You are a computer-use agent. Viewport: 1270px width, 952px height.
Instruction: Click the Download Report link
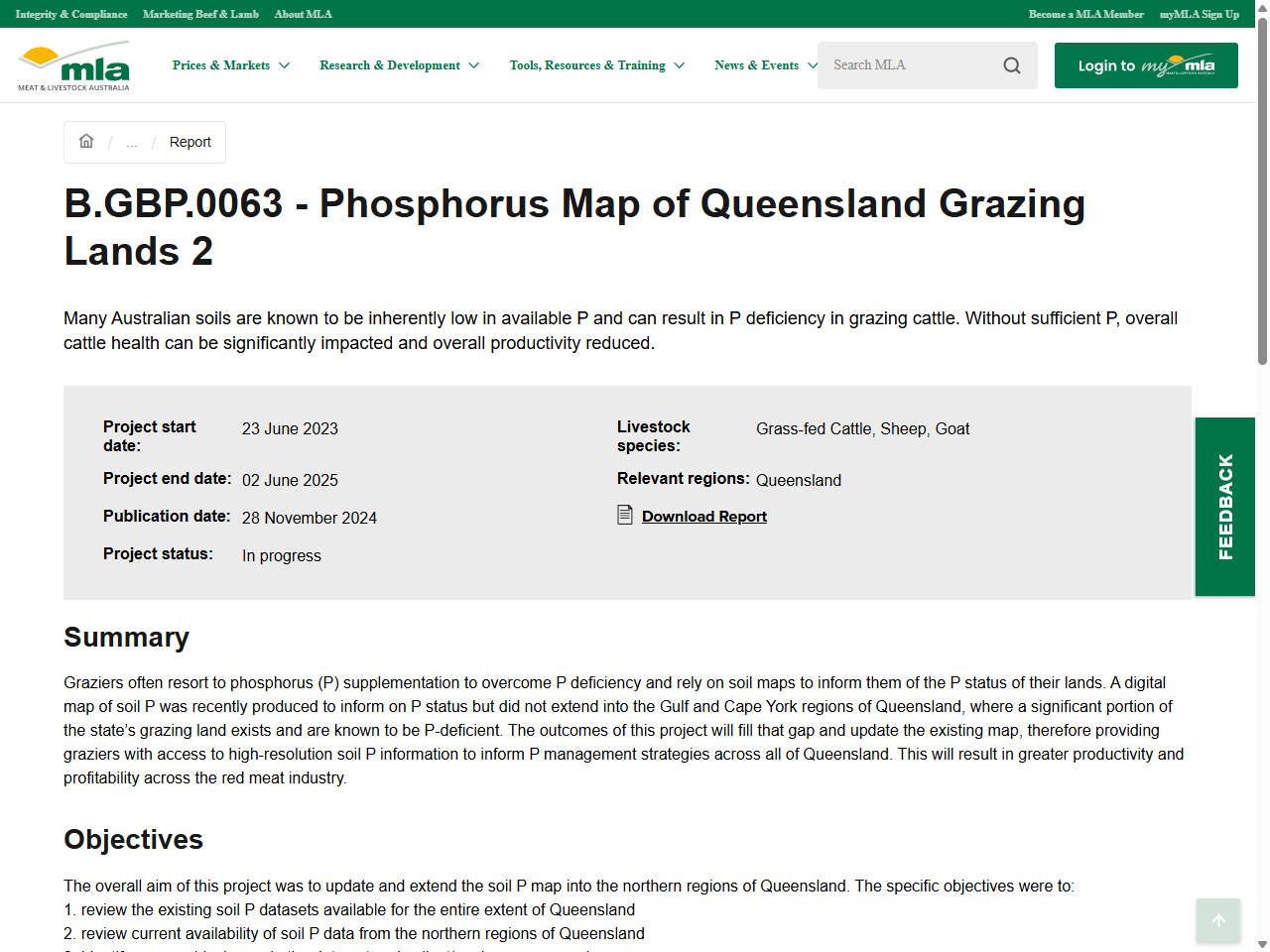(x=704, y=516)
